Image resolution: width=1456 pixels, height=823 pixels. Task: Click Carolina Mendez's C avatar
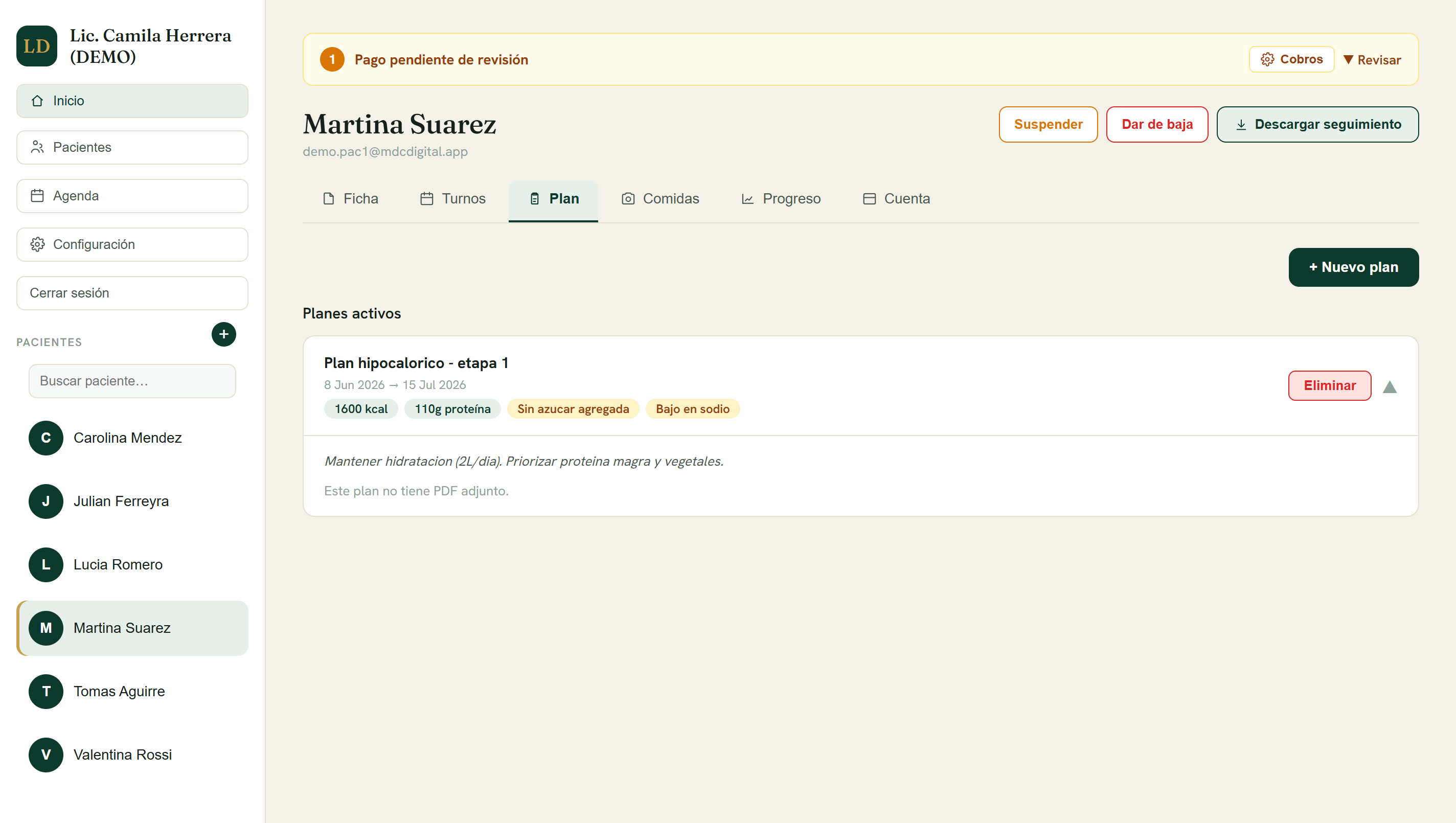(46, 438)
